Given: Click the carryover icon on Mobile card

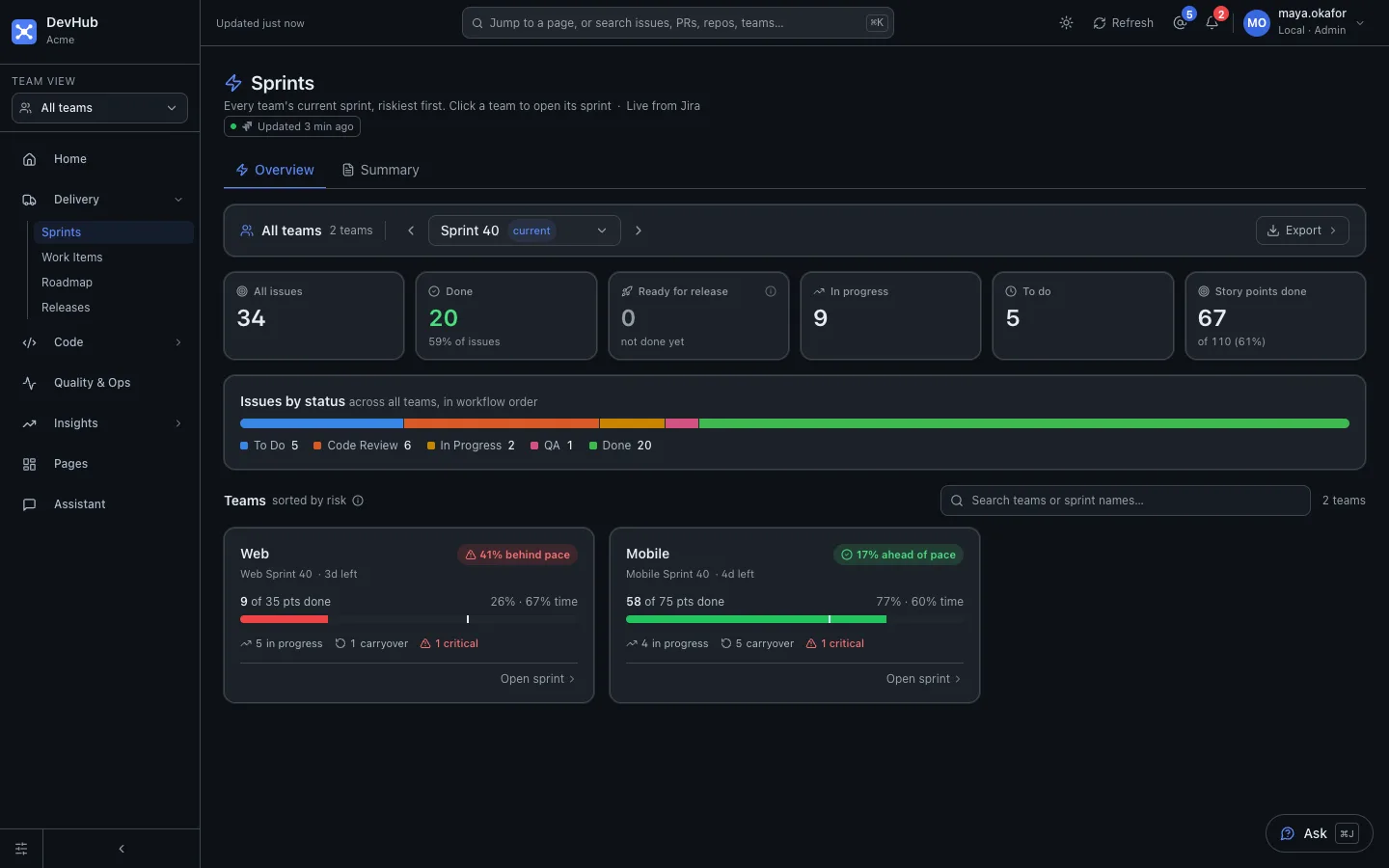Looking at the screenshot, I should pyautogui.click(x=726, y=643).
